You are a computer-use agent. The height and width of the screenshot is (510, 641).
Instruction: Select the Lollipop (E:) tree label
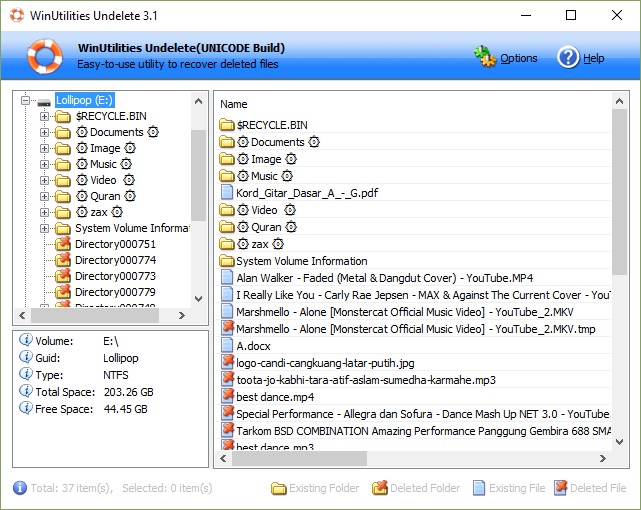[84, 100]
